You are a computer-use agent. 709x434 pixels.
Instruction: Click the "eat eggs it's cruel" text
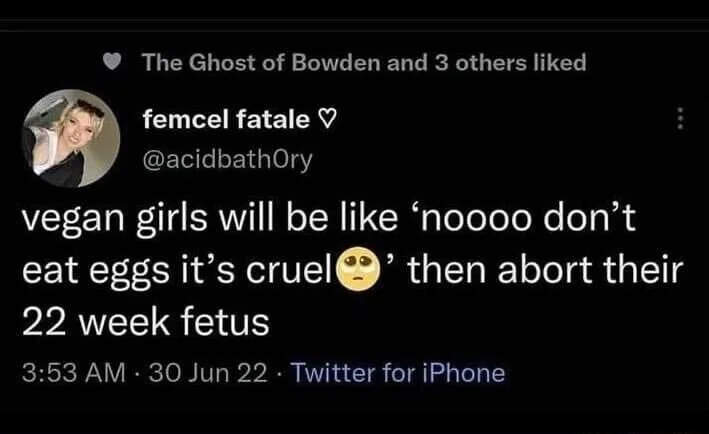pos(172,271)
